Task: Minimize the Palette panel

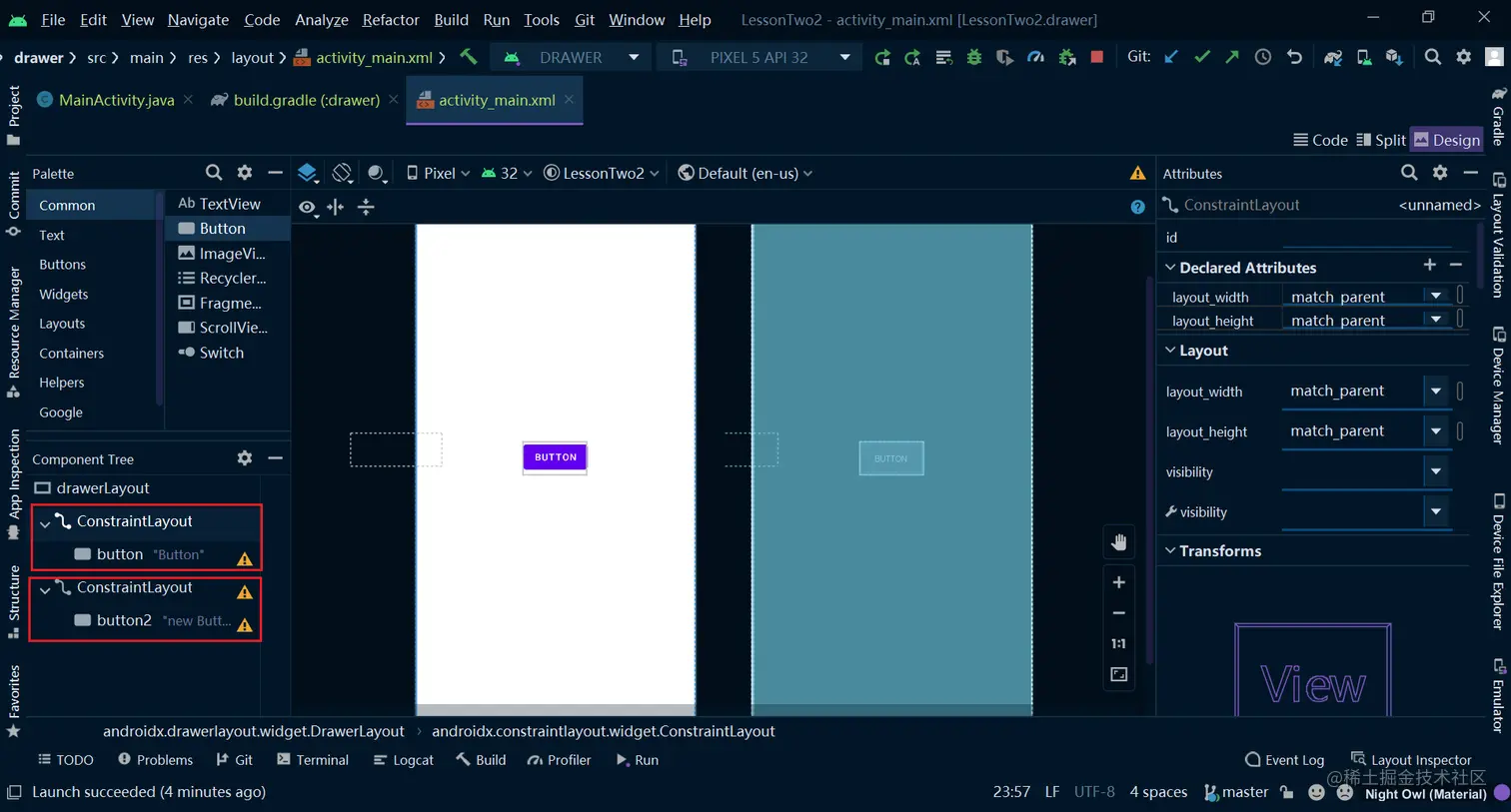Action: pyautogui.click(x=275, y=173)
